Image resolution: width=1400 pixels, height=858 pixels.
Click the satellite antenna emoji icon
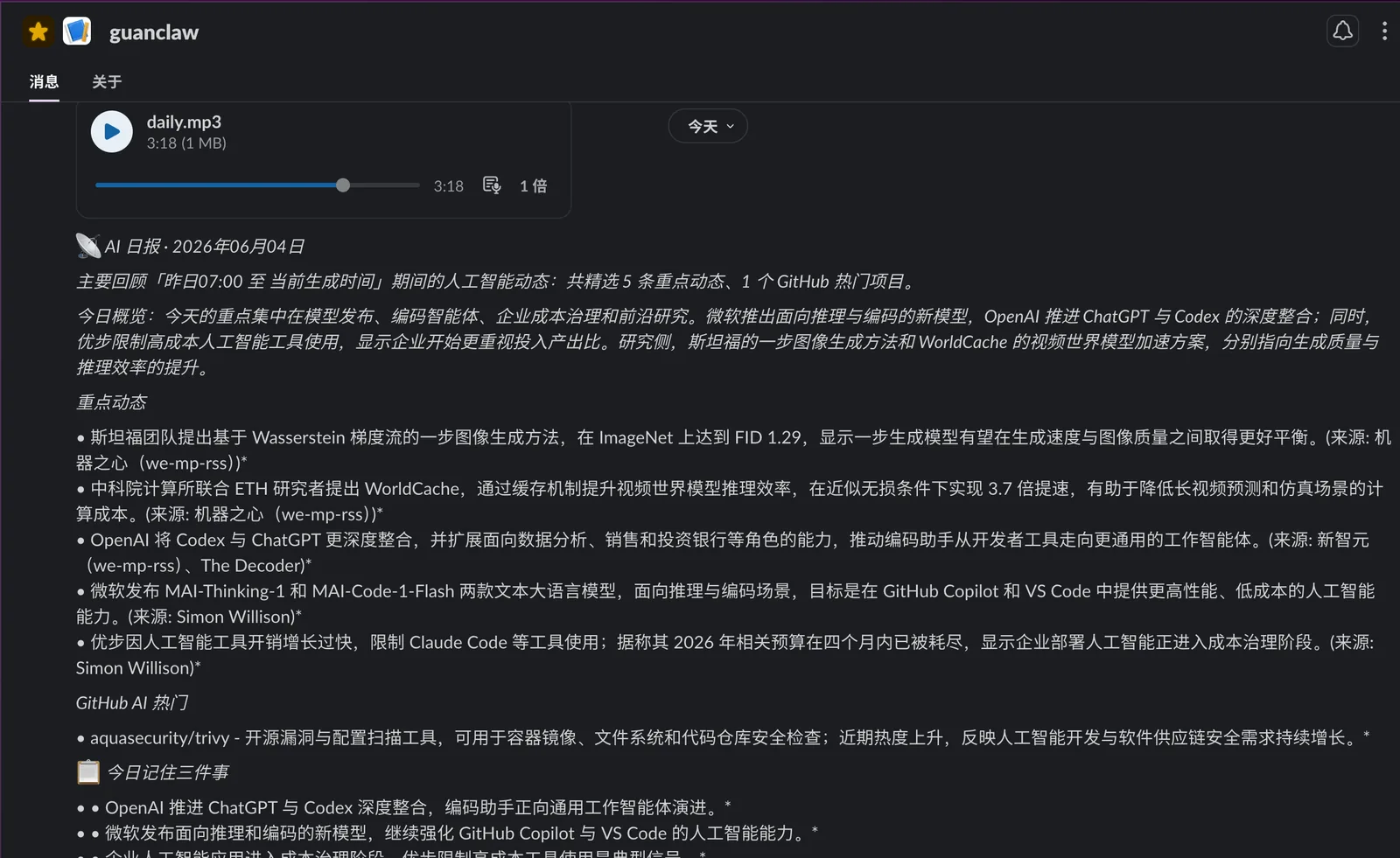pos(87,246)
